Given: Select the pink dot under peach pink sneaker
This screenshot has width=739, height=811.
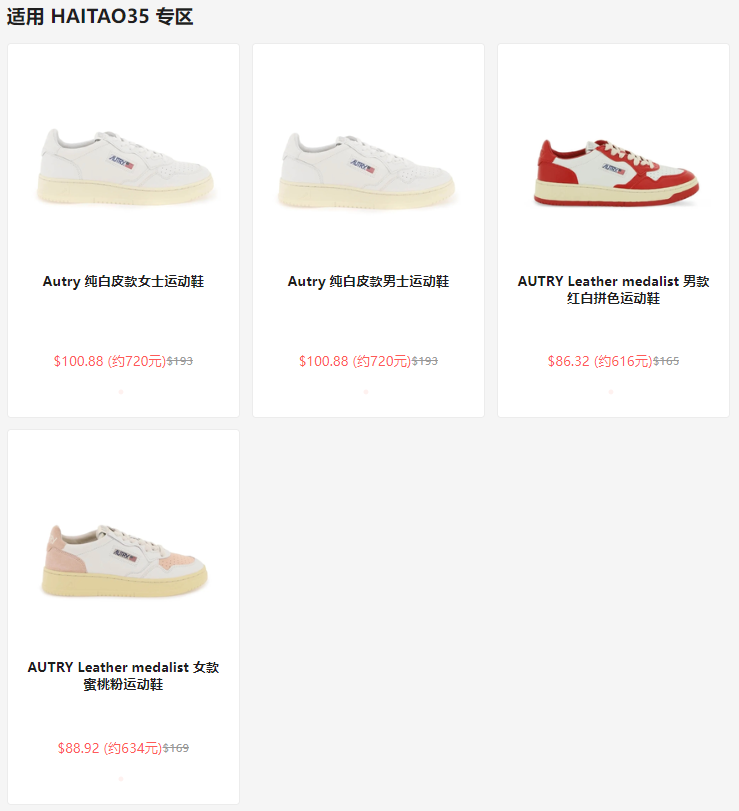Looking at the screenshot, I should 121,778.
